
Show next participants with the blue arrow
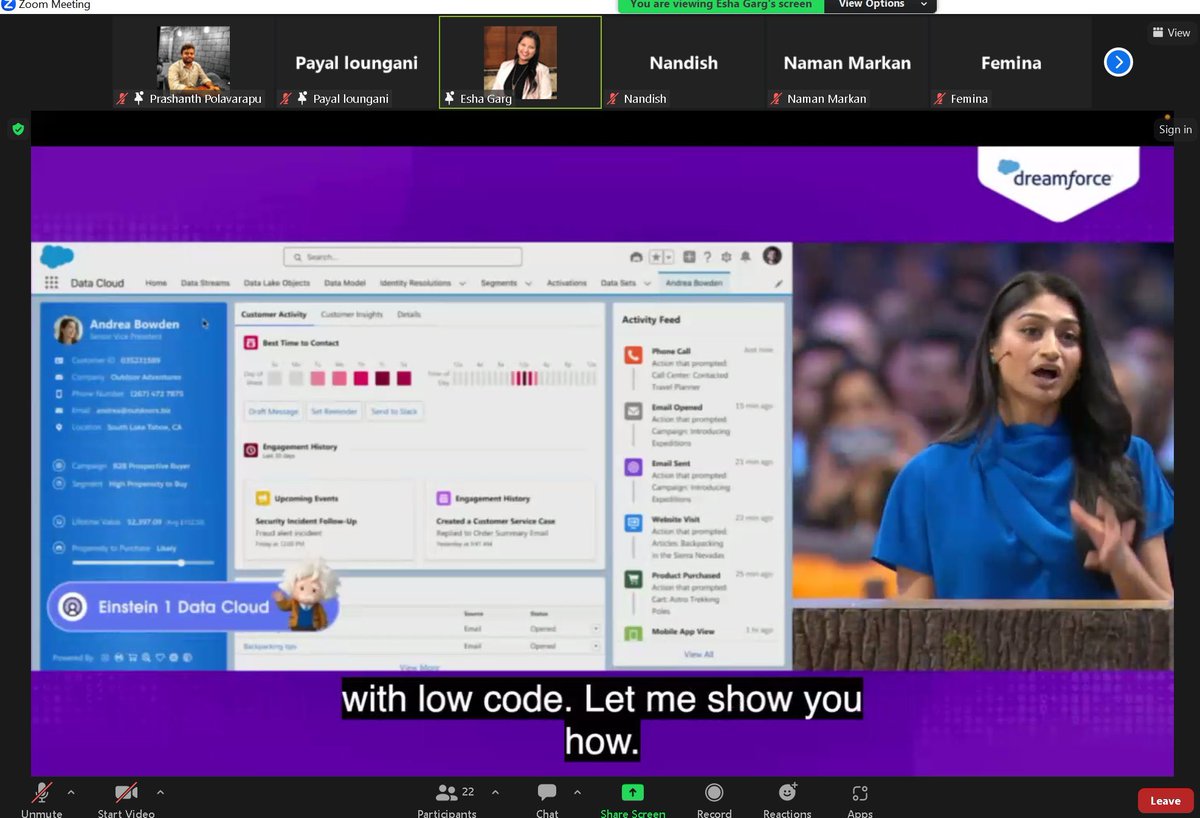pyautogui.click(x=1118, y=62)
